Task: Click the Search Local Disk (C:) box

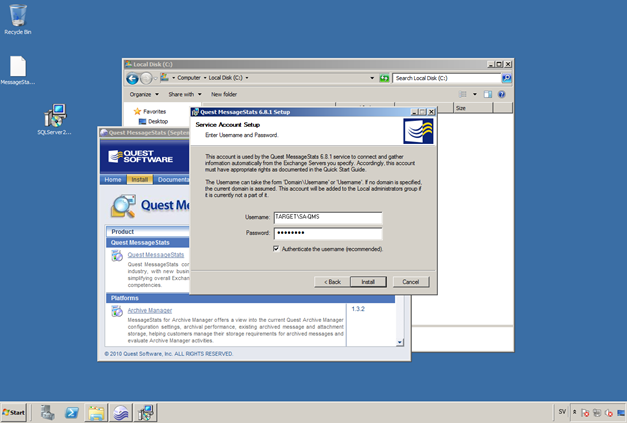Action: pos(447,78)
